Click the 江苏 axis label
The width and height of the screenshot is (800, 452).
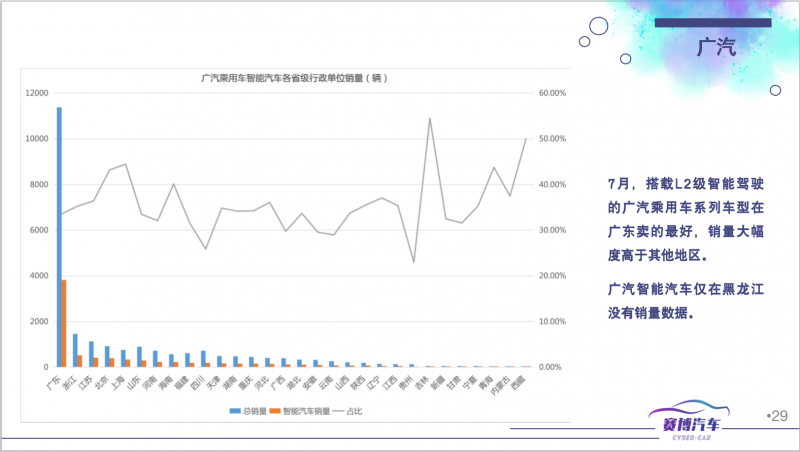[x=85, y=383]
